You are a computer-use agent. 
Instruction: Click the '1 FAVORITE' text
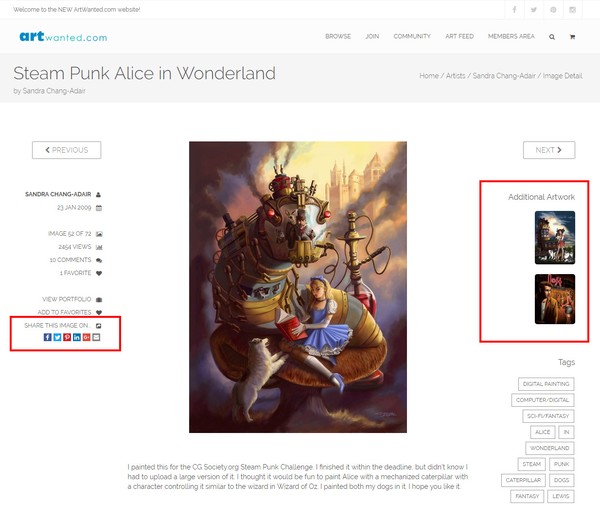click(75, 273)
